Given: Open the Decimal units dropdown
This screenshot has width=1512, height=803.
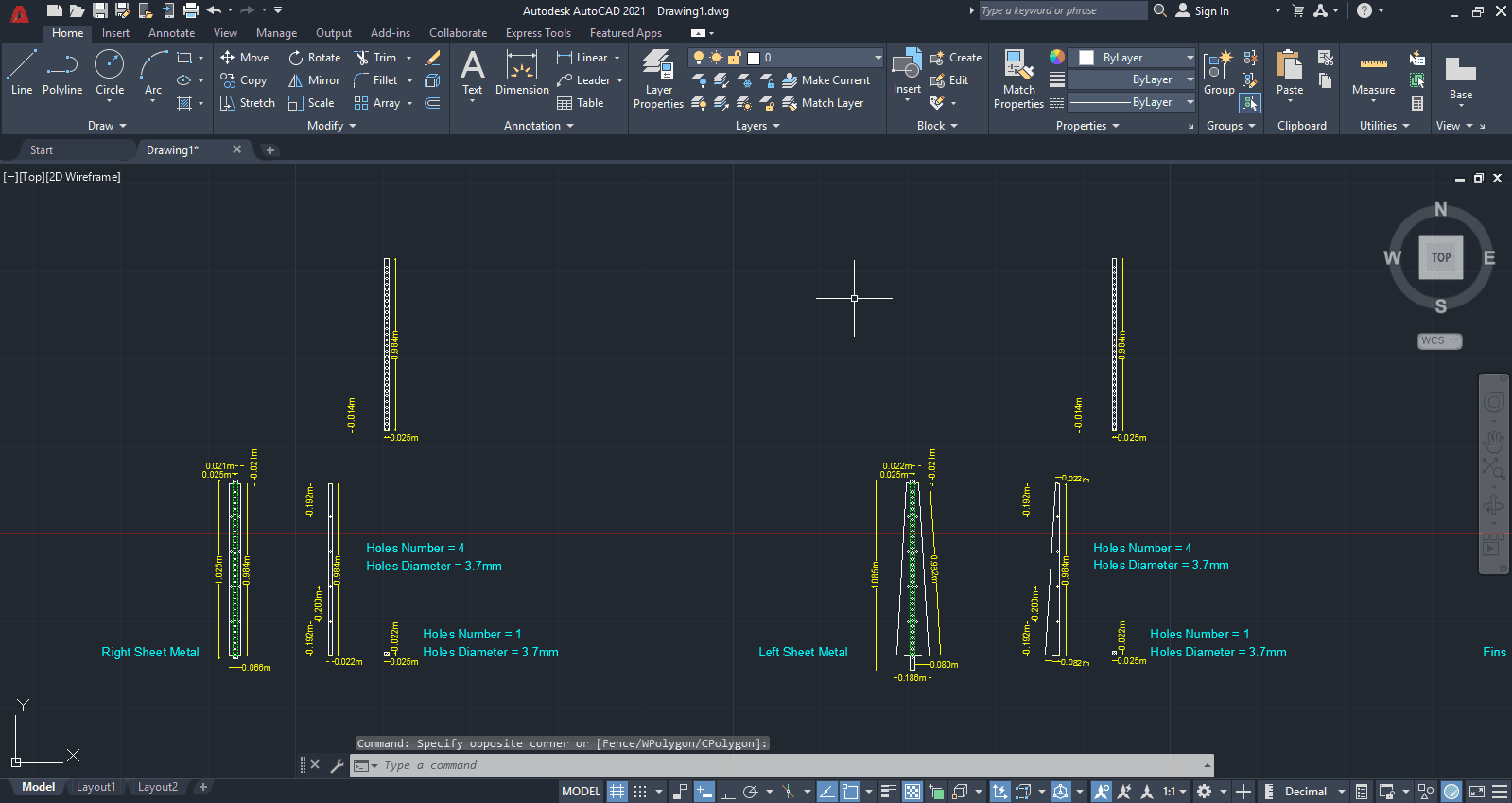Looking at the screenshot, I should click(1314, 792).
